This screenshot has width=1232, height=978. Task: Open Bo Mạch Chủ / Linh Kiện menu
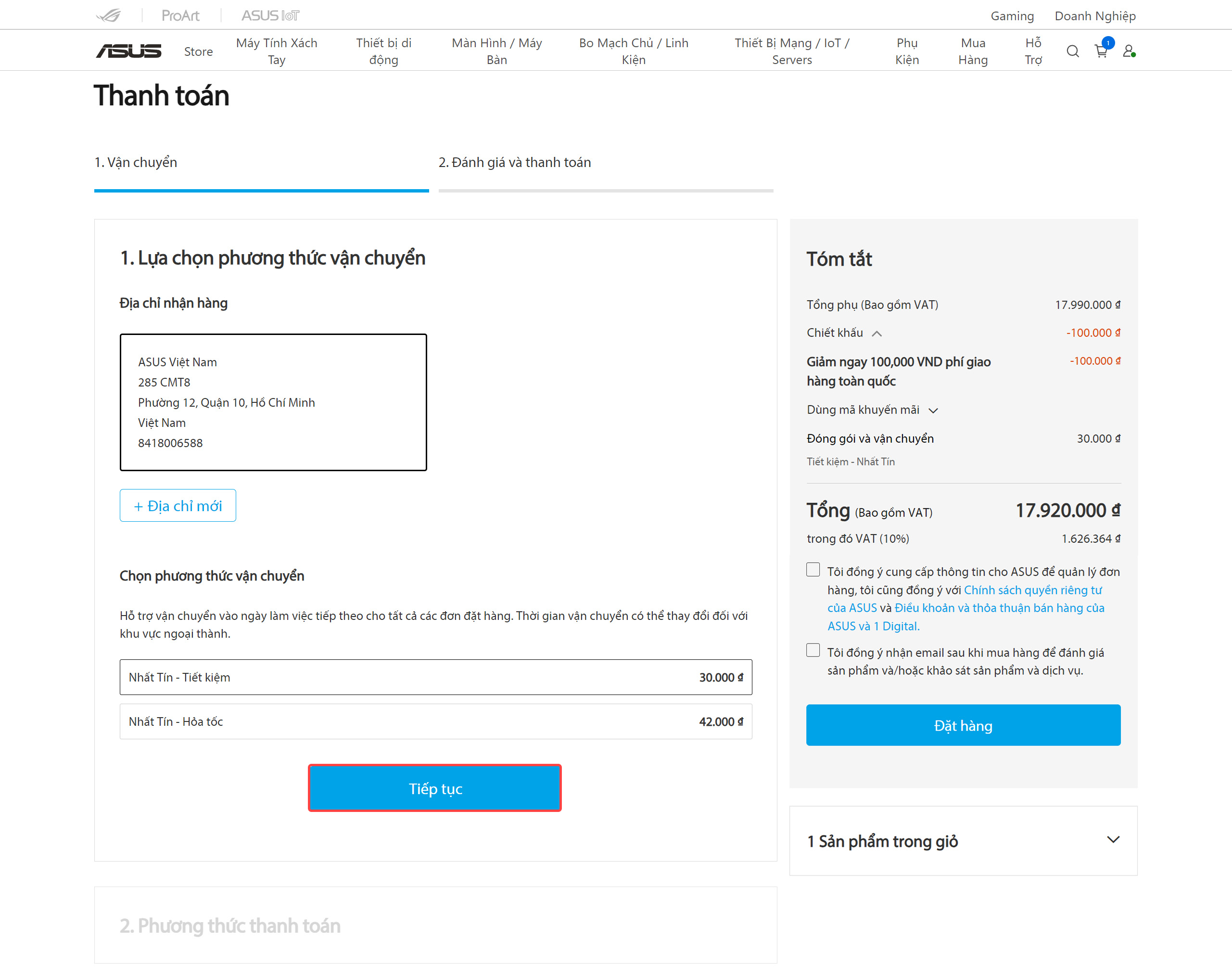(x=634, y=51)
